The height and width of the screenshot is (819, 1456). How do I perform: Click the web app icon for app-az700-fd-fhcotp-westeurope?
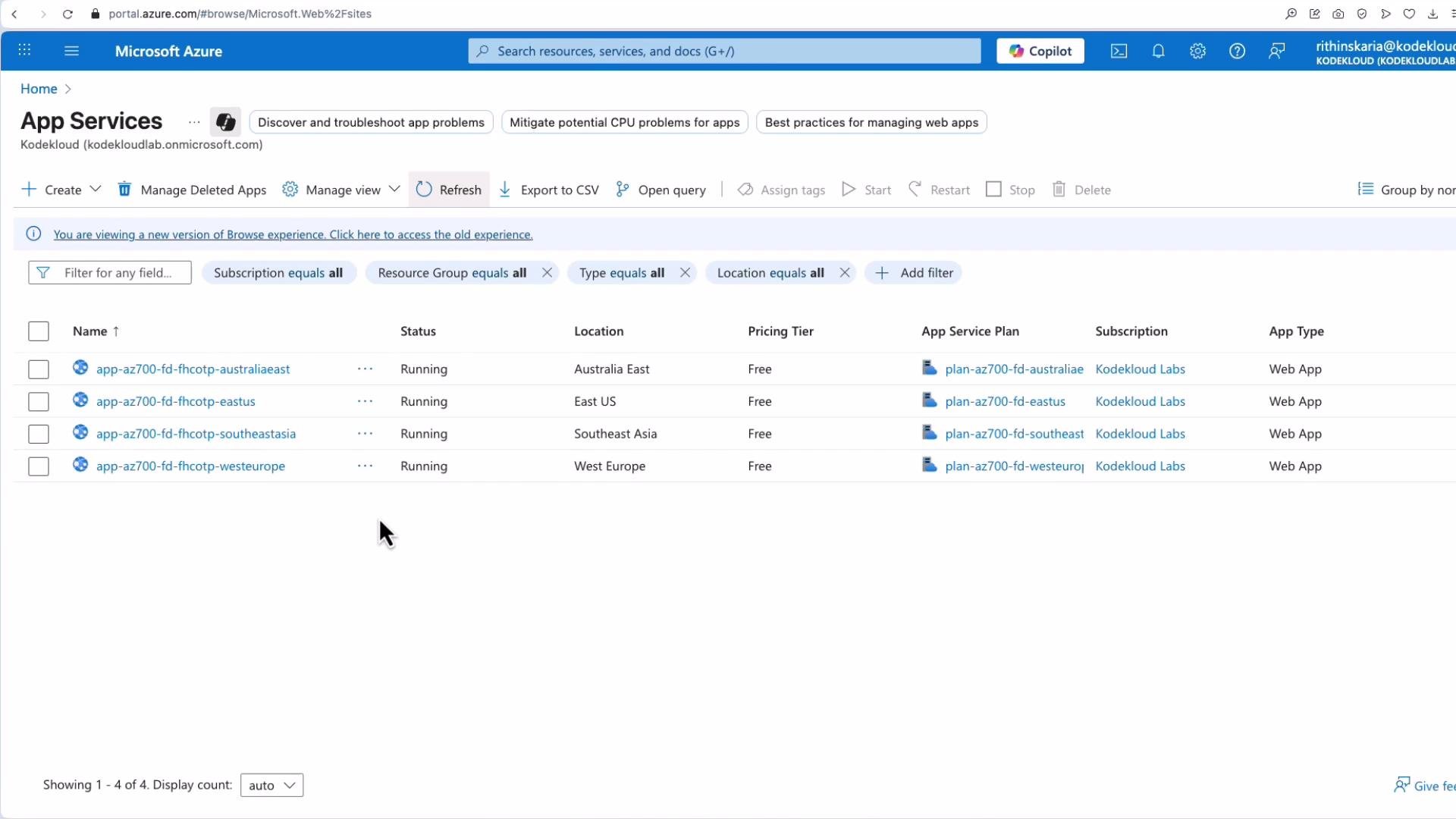point(80,464)
